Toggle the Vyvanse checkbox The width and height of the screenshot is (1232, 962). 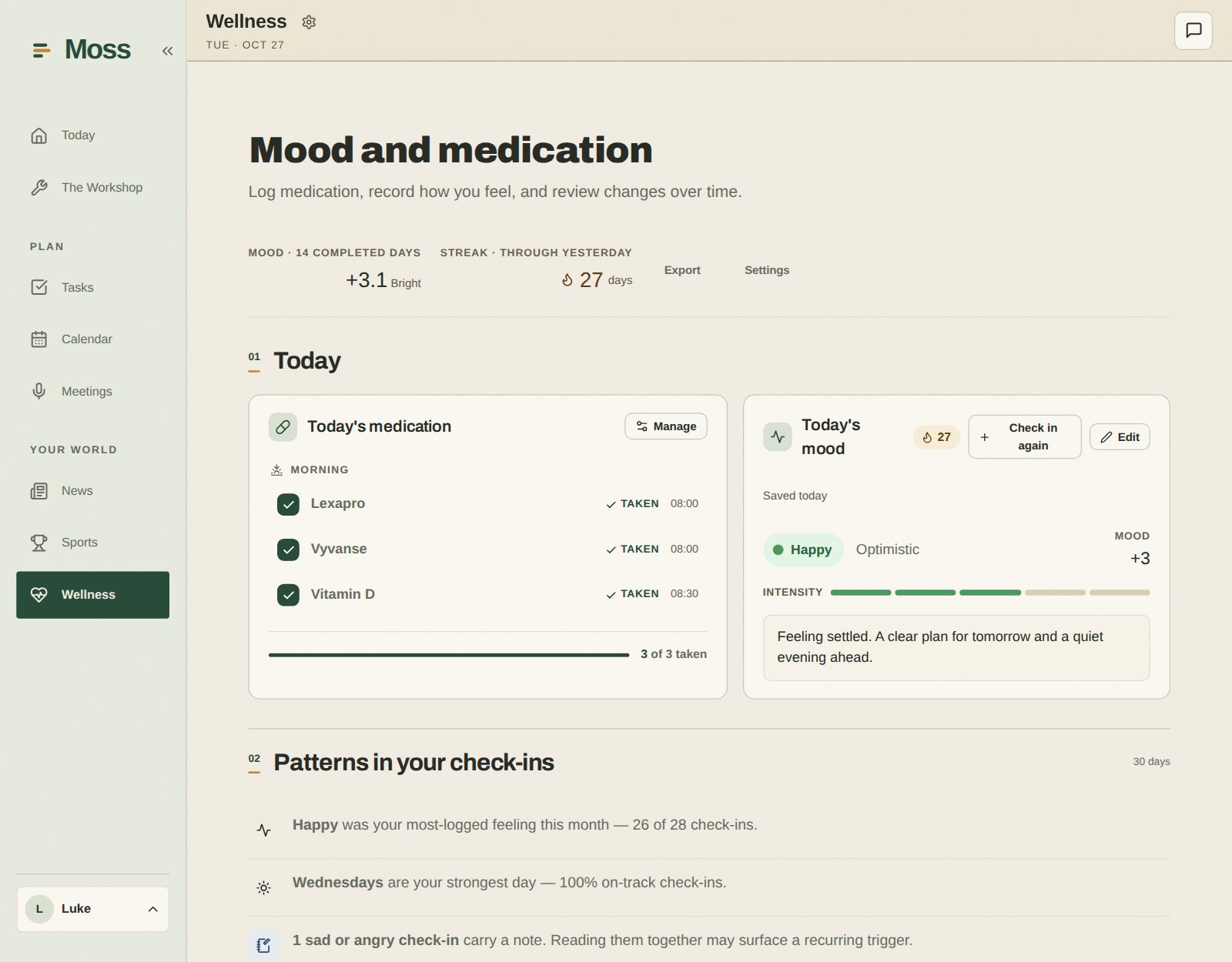(x=288, y=549)
